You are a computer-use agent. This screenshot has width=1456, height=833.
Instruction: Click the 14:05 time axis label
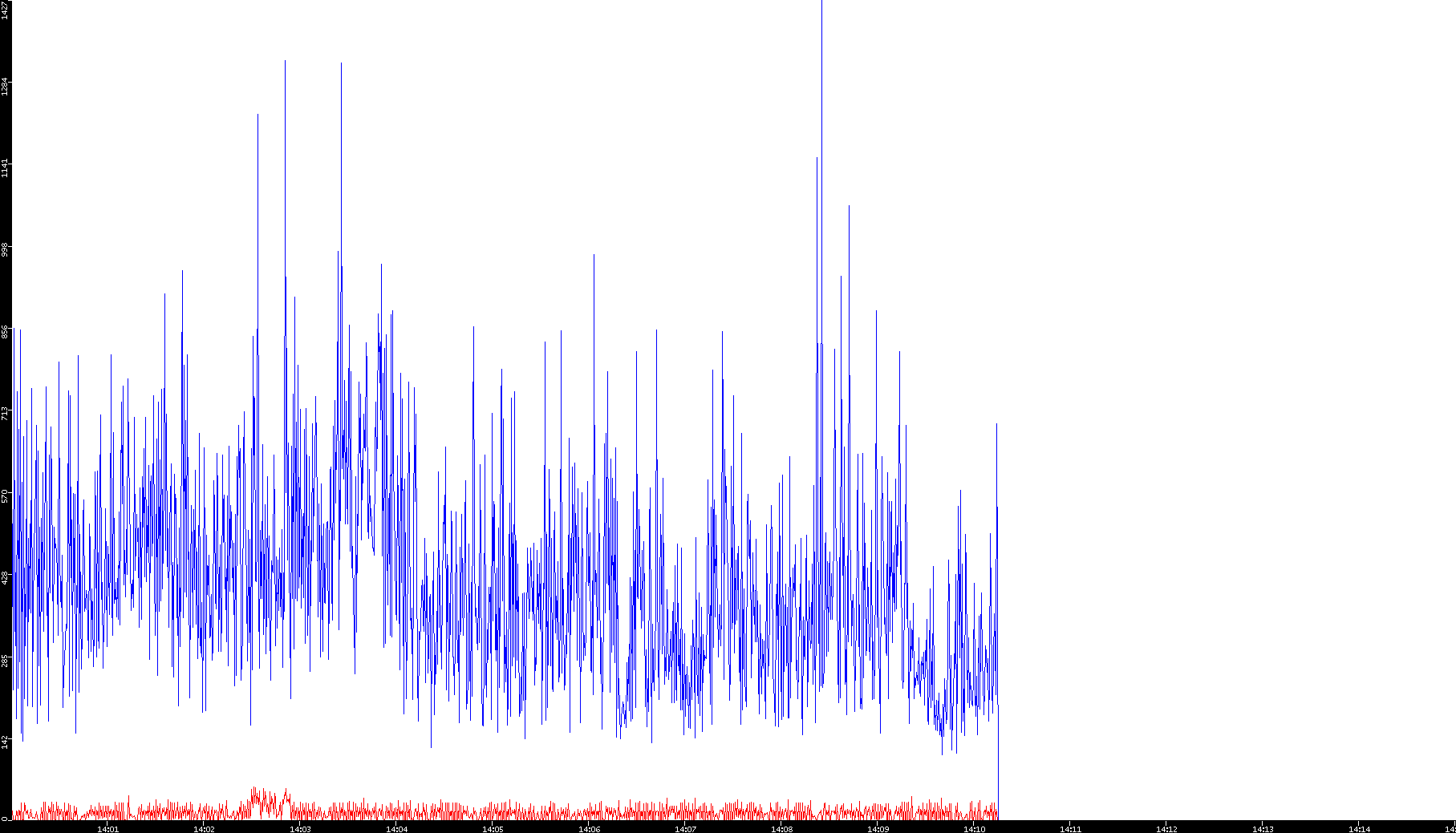pyautogui.click(x=493, y=829)
